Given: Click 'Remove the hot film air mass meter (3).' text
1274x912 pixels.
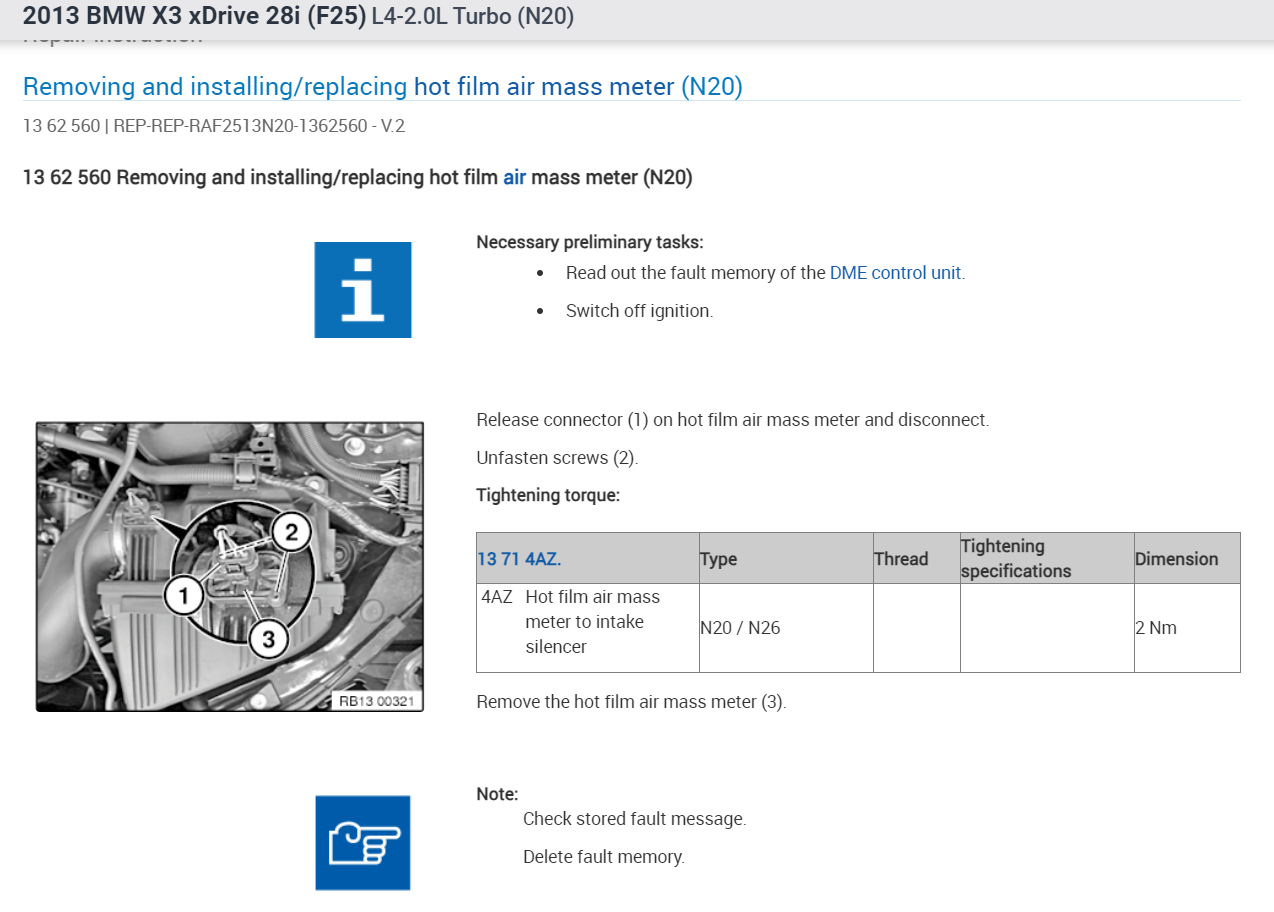Looking at the screenshot, I should 631,702.
